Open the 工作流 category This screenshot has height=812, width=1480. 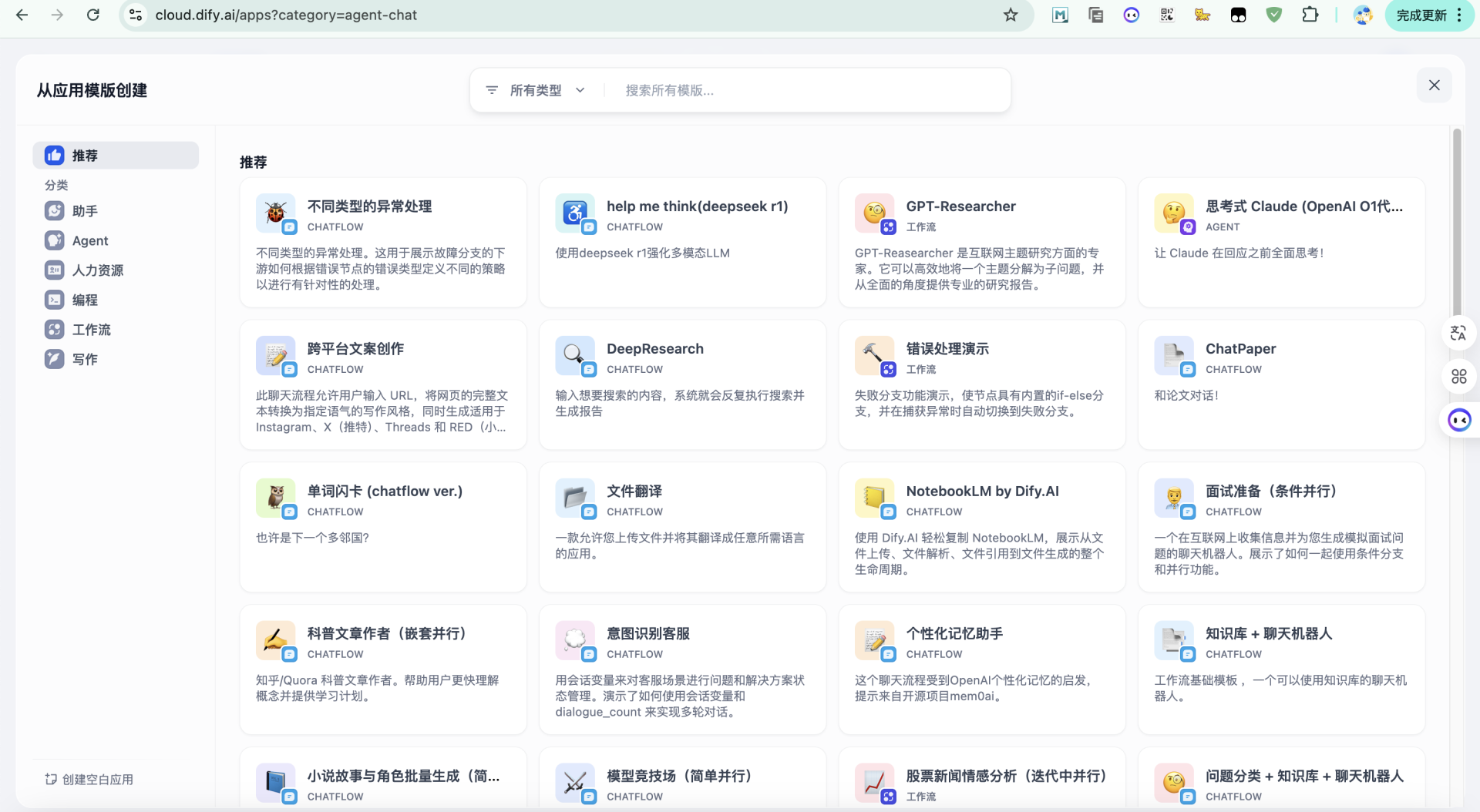(91, 330)
